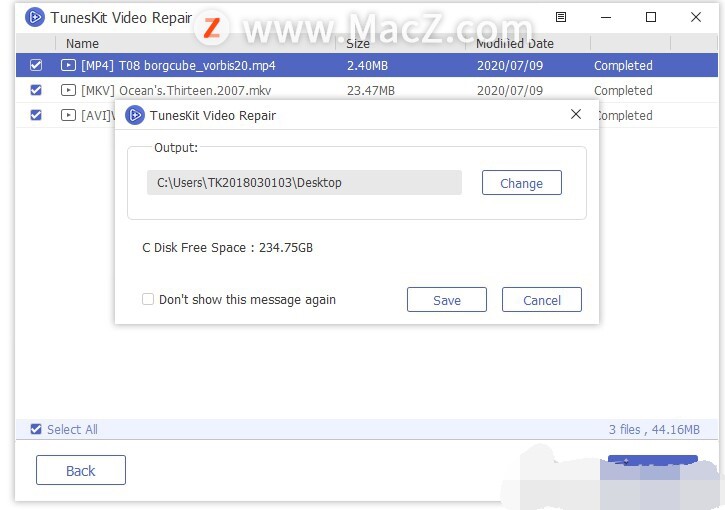The width and height of the screenshot is (725, 510).
Task: Uncheck the AVI file checkbox
Action: [36, 115]
